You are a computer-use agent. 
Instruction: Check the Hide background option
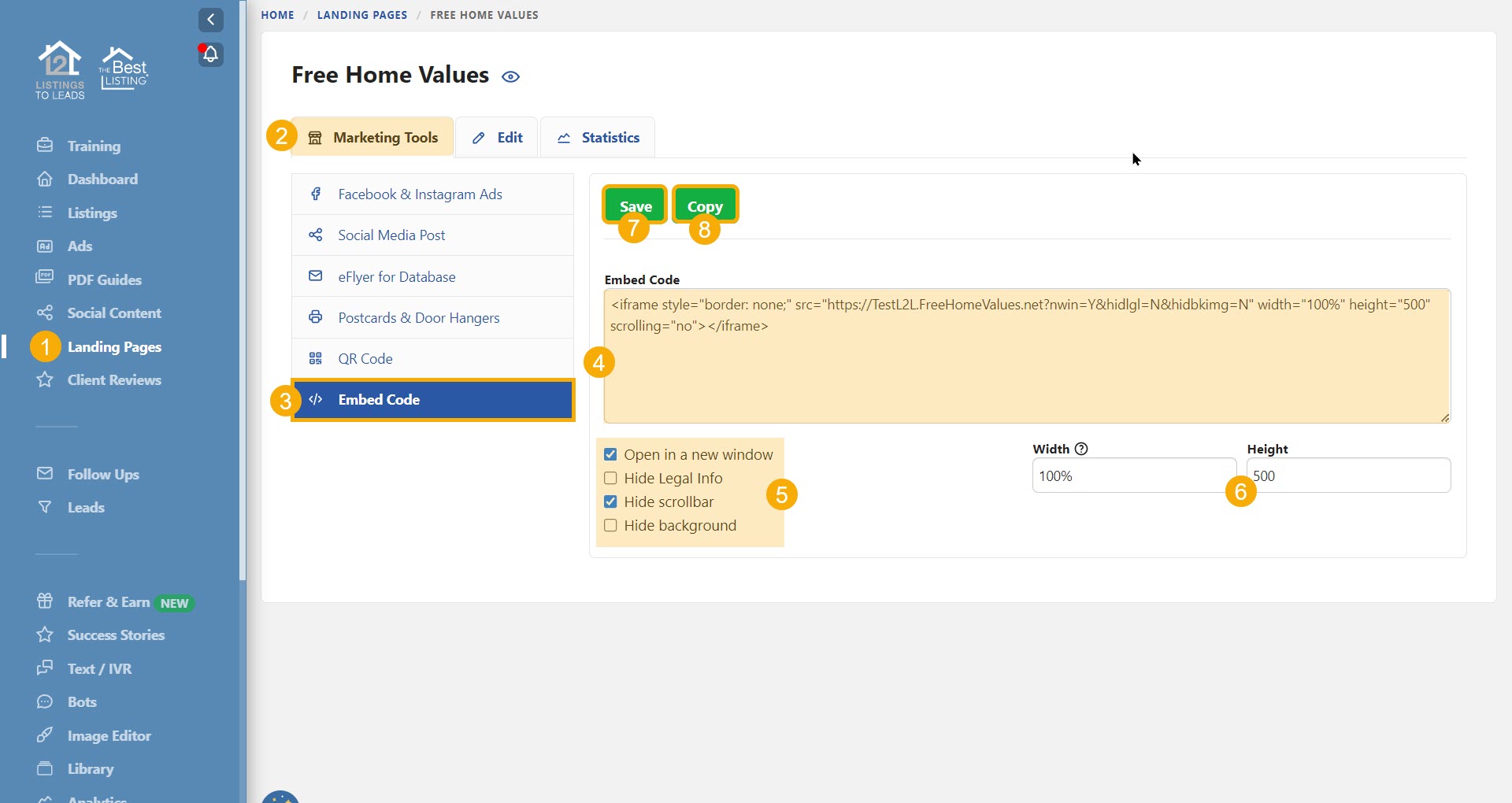point(610,525)
